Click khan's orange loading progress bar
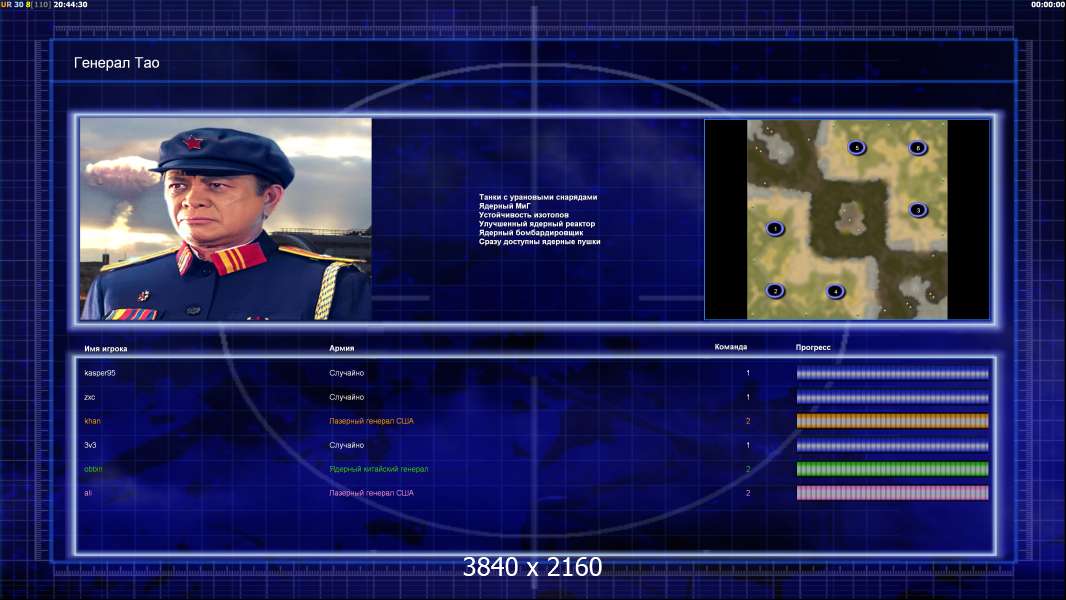 click(893, 421)
